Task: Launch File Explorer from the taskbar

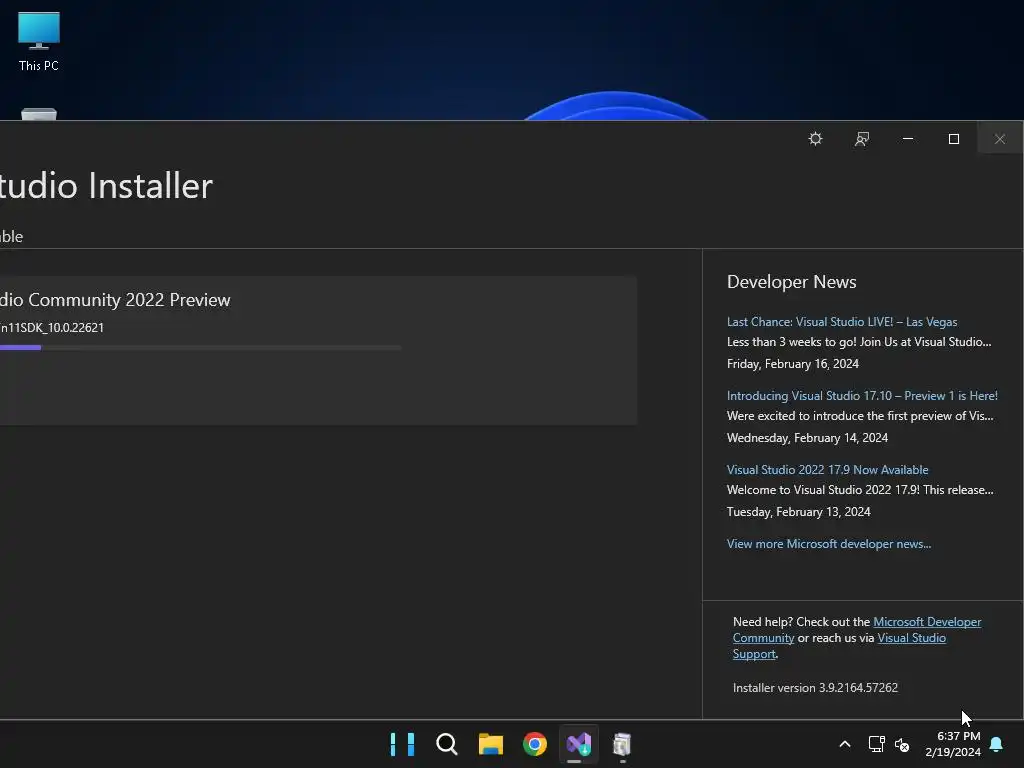Action: click(x=490, y=744)
